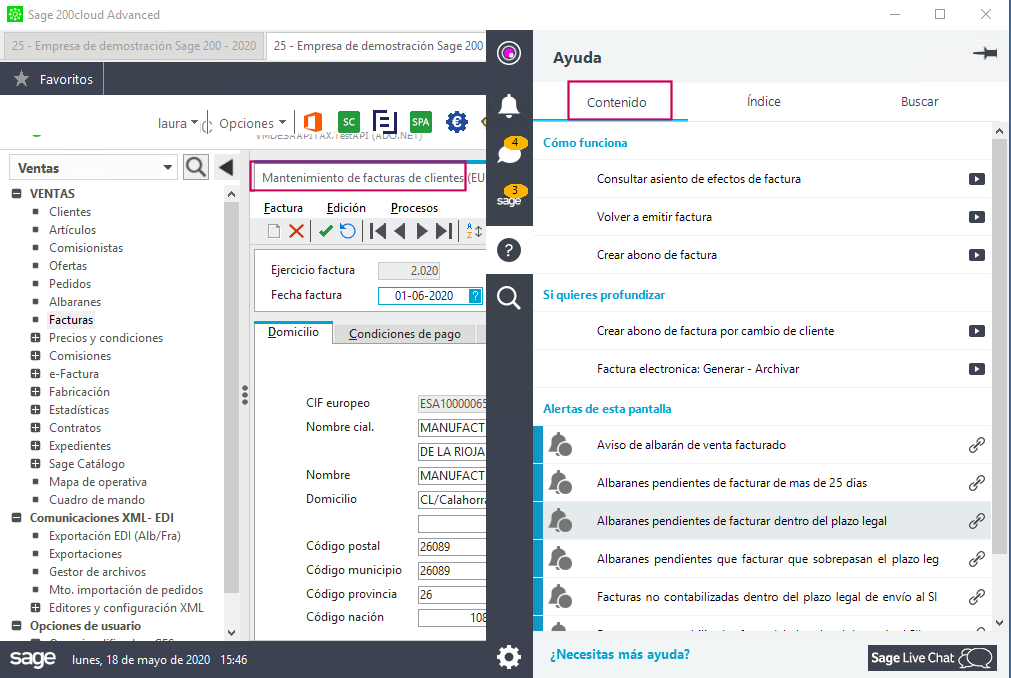Expand the e-Factura tree node
Screen dimensions: 1011x678
click(35, 374)
